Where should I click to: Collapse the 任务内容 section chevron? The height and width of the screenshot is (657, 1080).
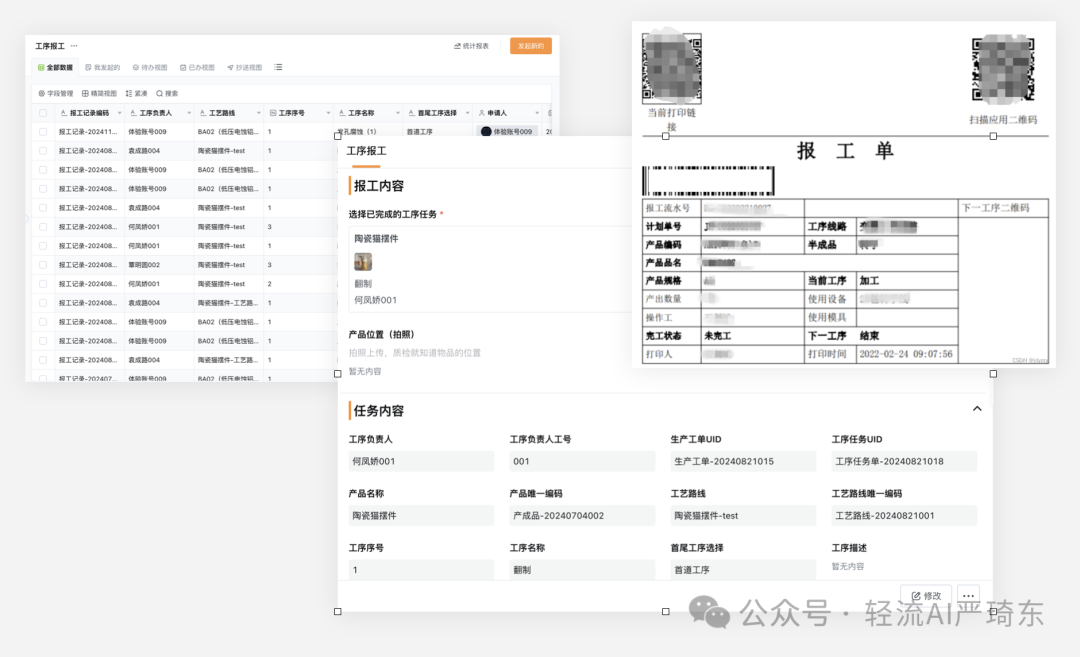point(977,408)
